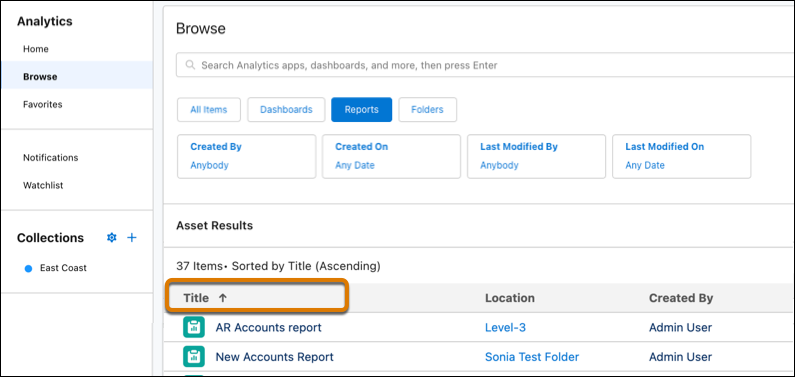Click the Asset Results heading
This screenshot has height=377, width=795.
click(214, 225)
